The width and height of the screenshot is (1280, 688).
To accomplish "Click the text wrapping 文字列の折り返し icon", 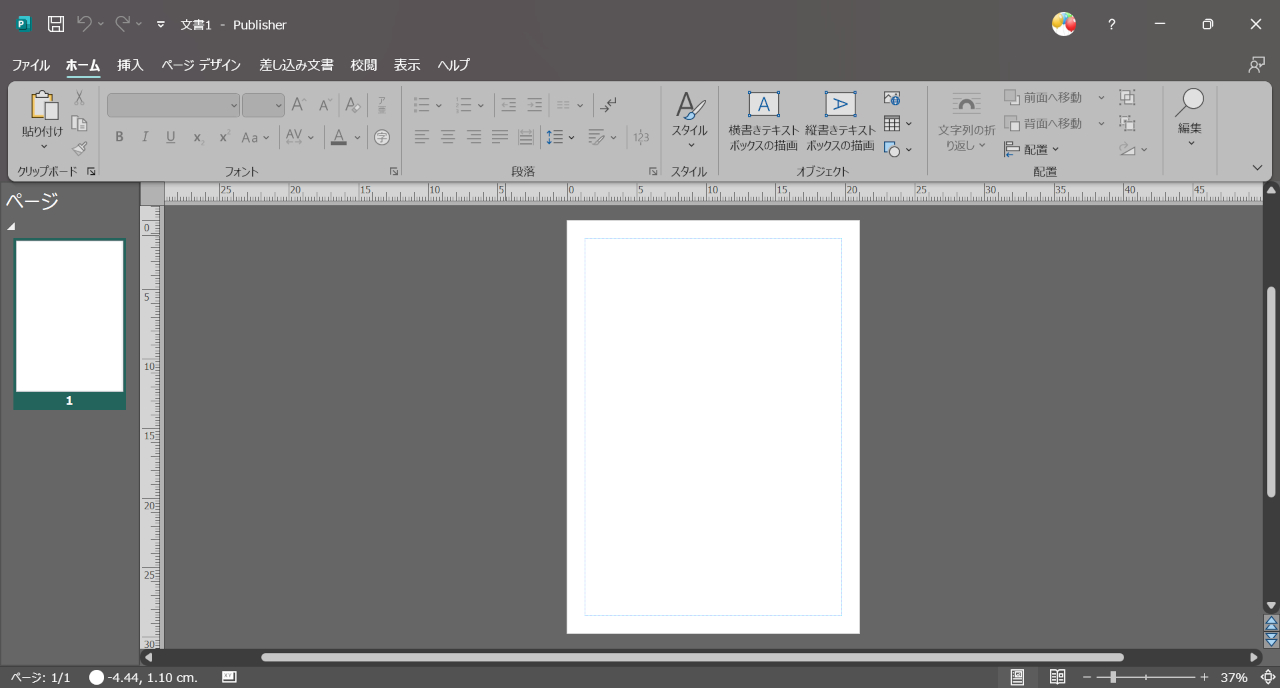I will (x=966, y=122).
